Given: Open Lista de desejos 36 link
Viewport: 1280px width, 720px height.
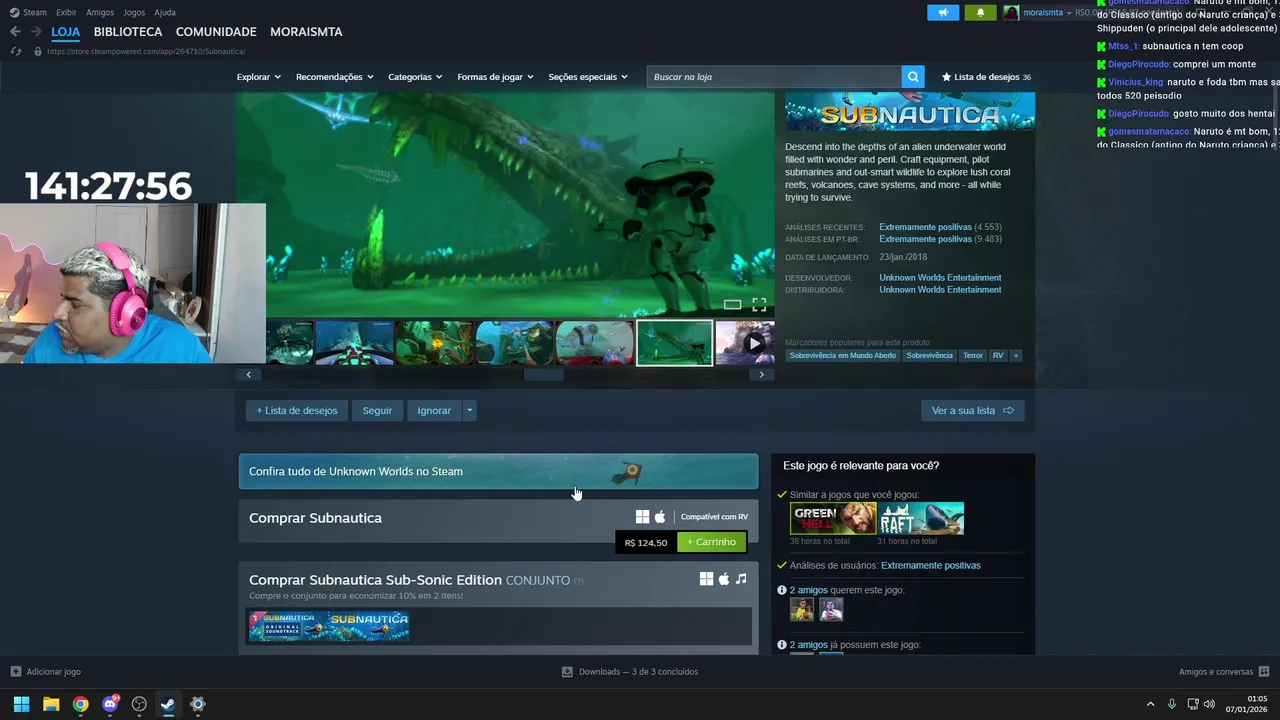Looking at the screenshot, I should (x=986, y=77).
